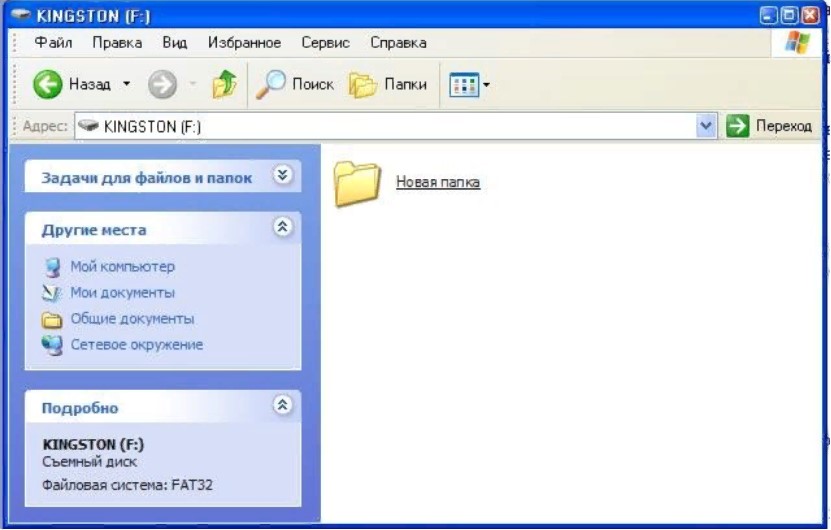Click the Views grid icon in toolbar
The height and width of the screenshot is (530, 831).
[463, 85]
